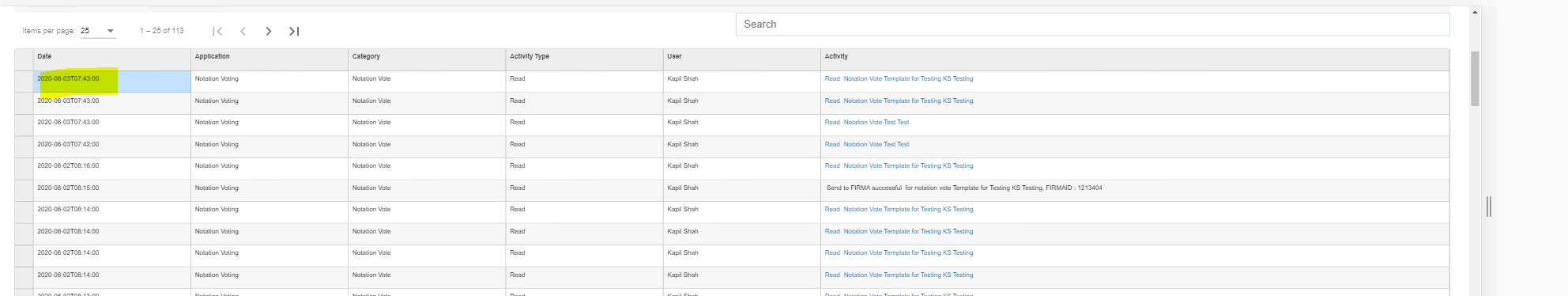Go to the first page of results
This screenshot has width=1568, height=296.
click(217, 31)
